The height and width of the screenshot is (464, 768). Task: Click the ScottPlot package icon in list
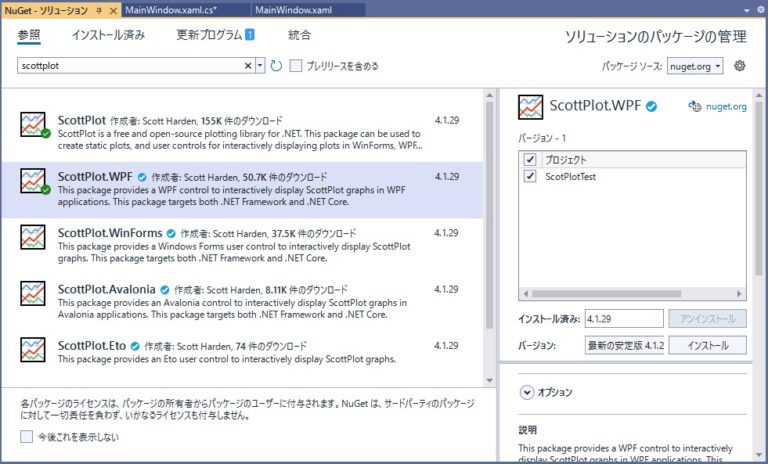(34, 125)
